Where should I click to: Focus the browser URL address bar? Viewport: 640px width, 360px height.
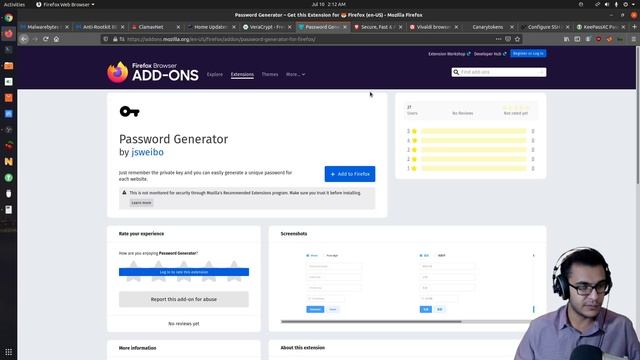(302, 39)
